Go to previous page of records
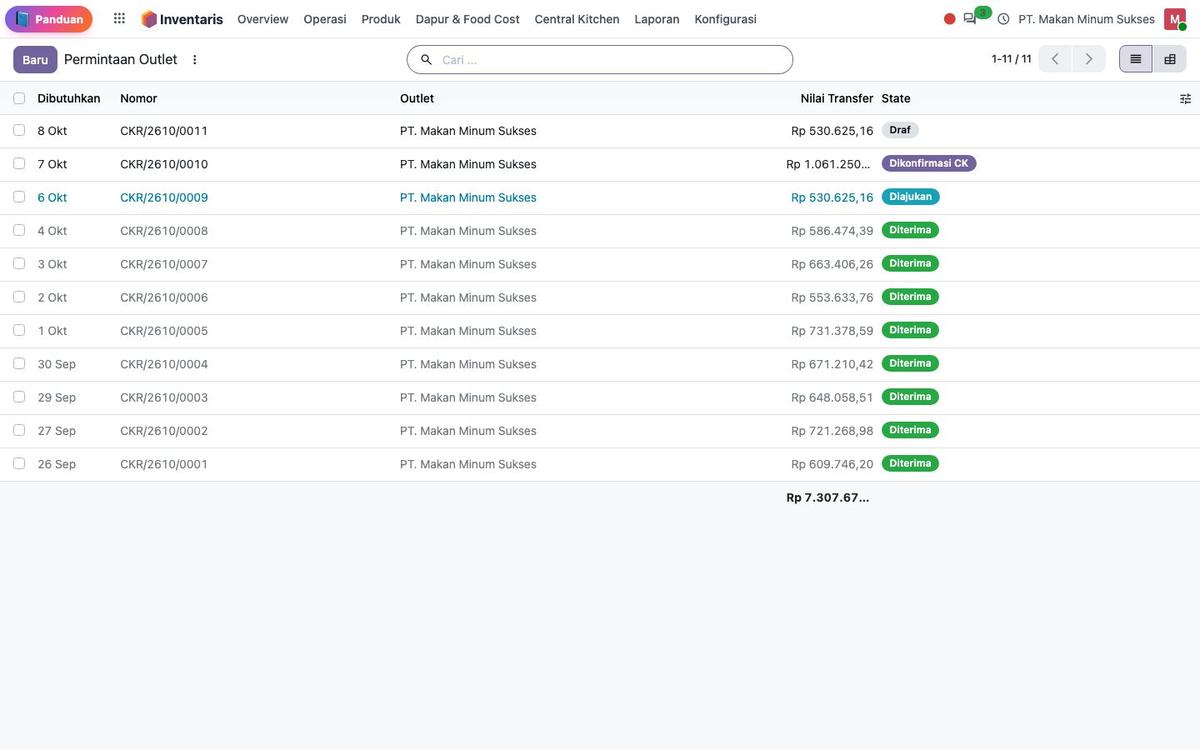 (x=1055, y=59)
